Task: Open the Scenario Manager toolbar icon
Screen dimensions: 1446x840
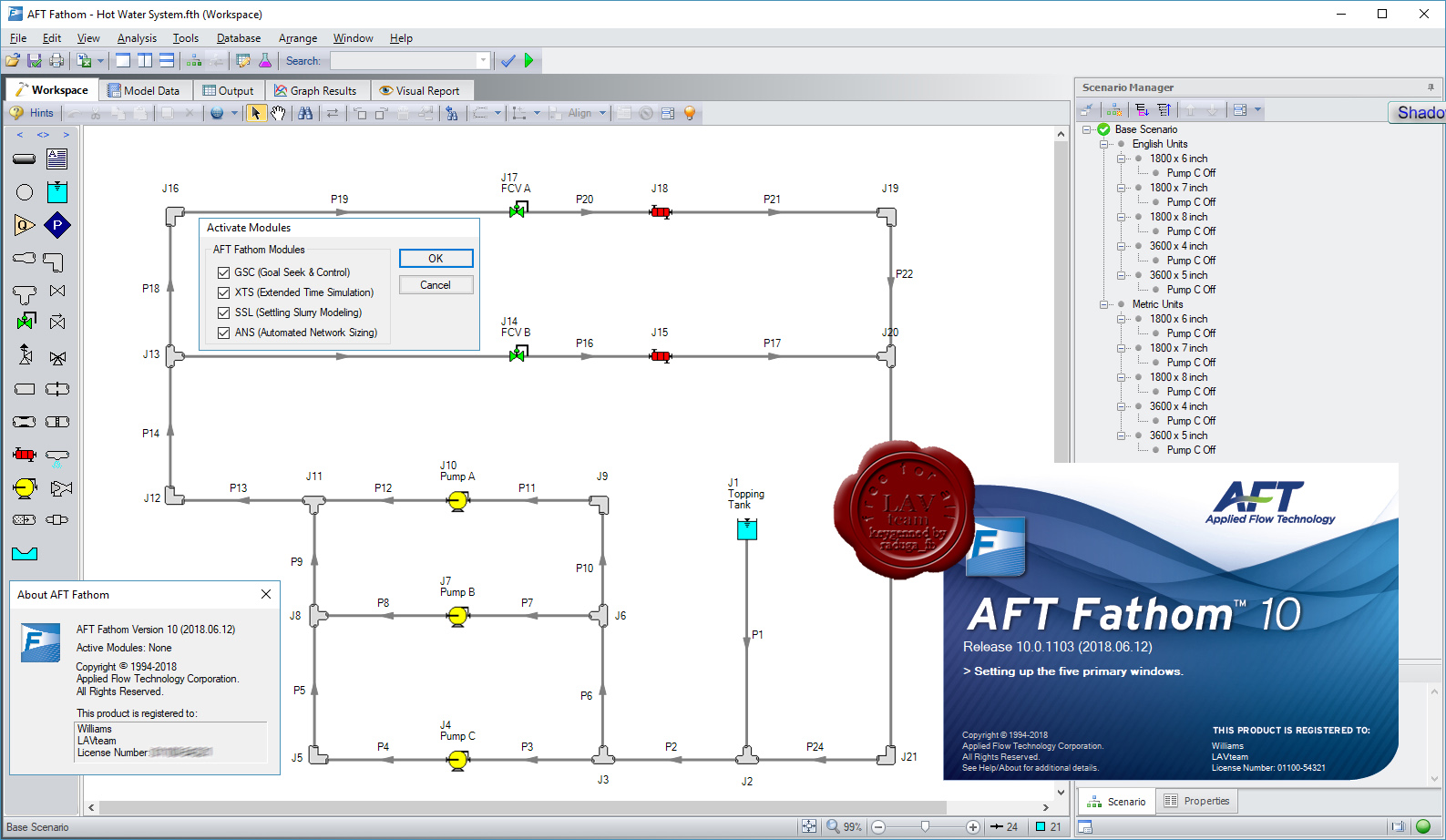Action: tap(194, 61)
